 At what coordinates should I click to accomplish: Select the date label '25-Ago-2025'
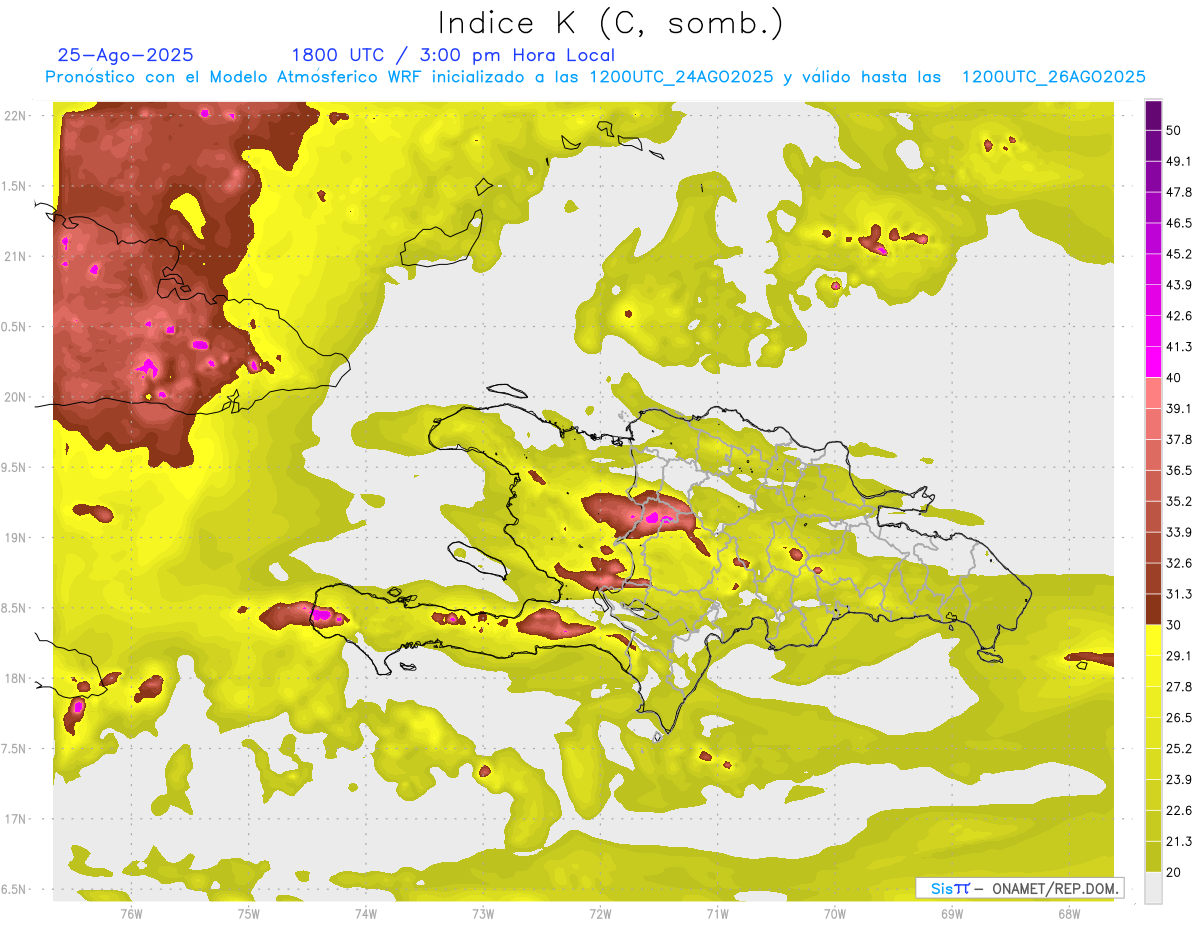coord(126,55)
